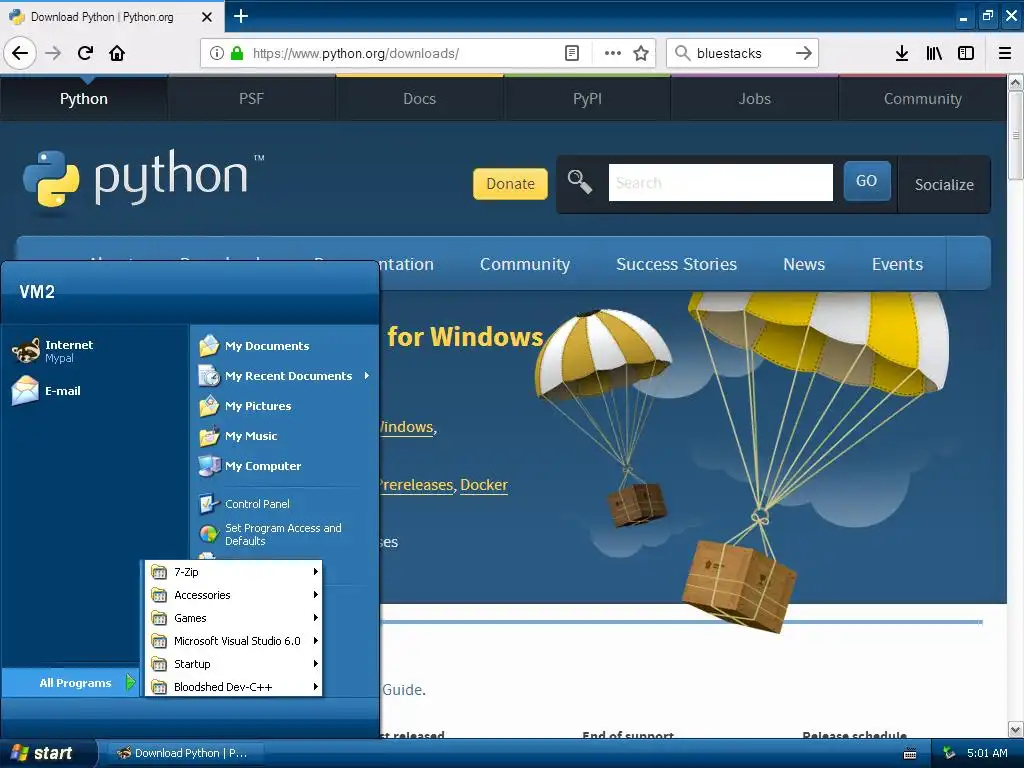Click the page scrollbar down arrow
Image resolution: width=1024 pixels, height=768 pixels.
click(x=1015, y=729)
